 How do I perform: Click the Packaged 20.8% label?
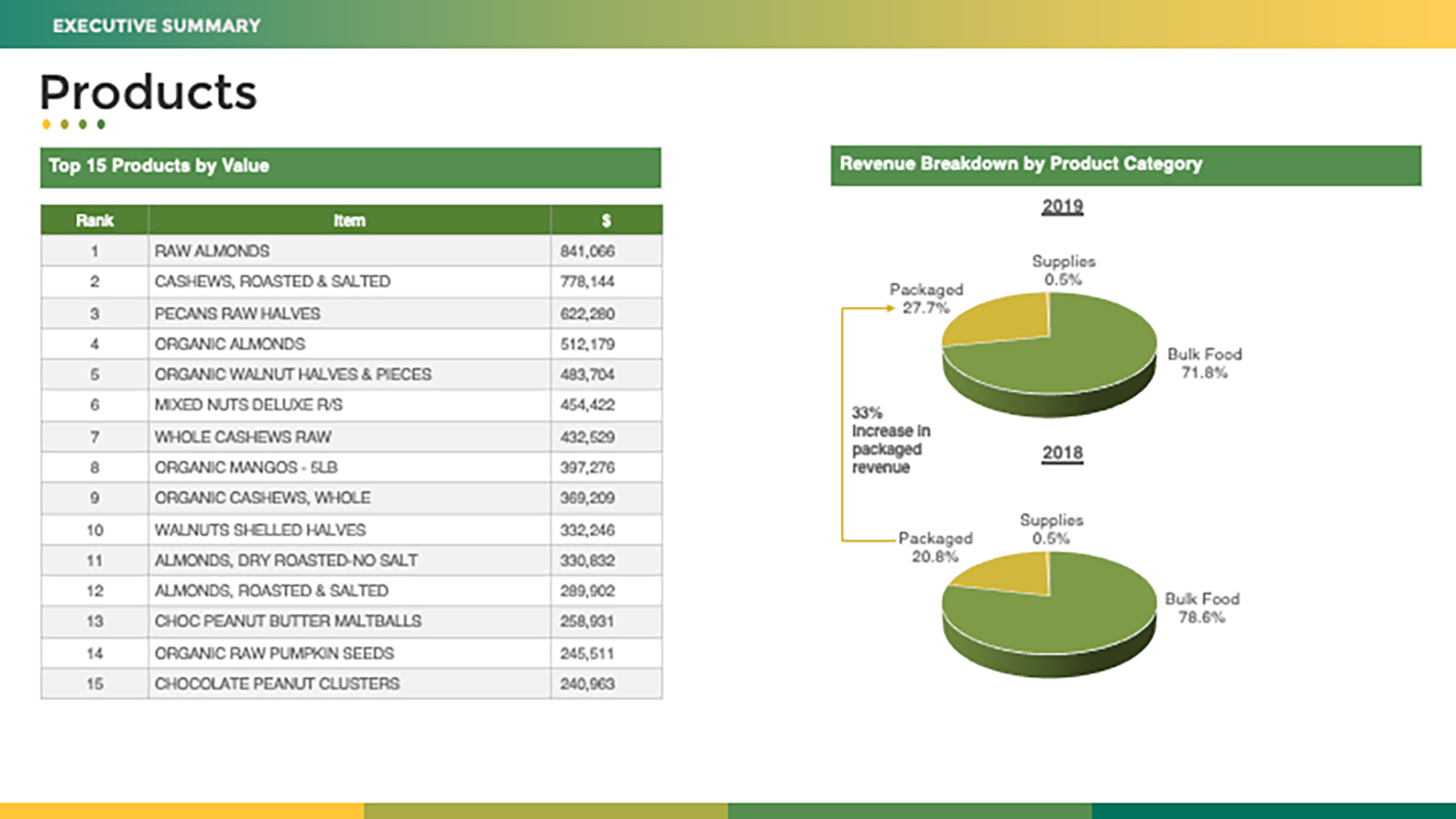935,547
